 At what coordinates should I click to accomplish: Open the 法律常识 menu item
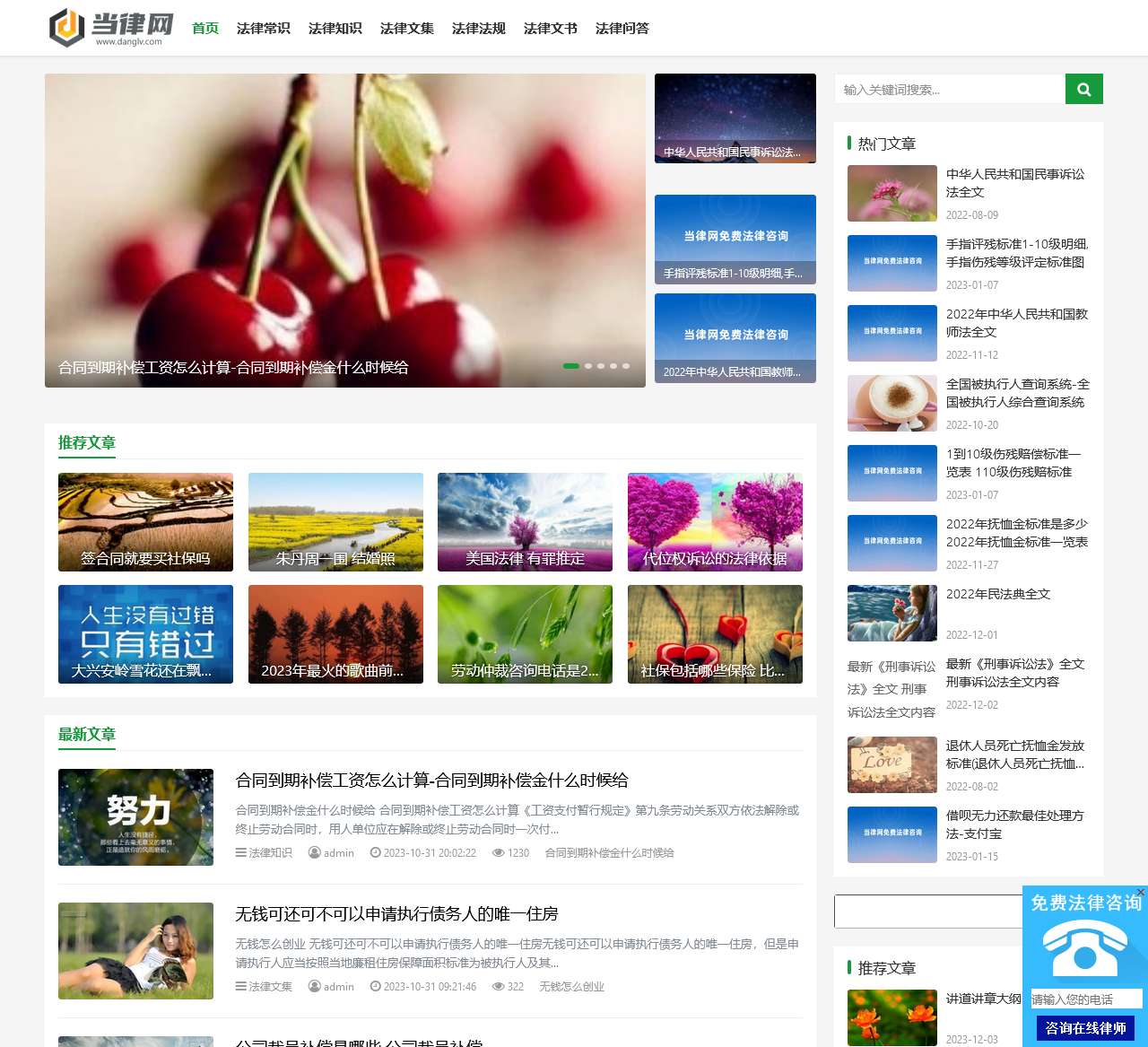[x=264, y=28]
